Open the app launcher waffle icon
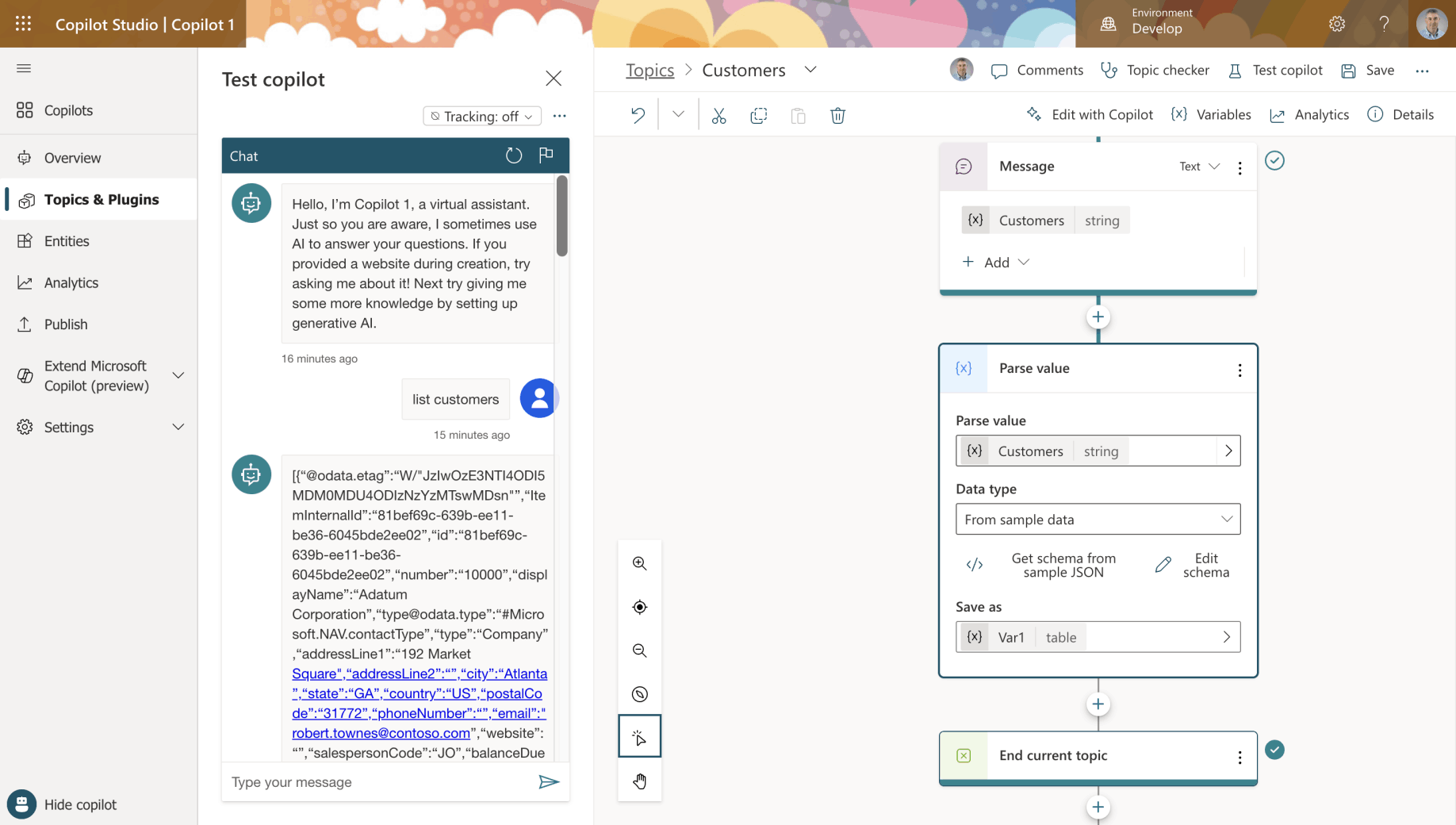The height and width of the screenshot is (825, 1456). point(23,24)
